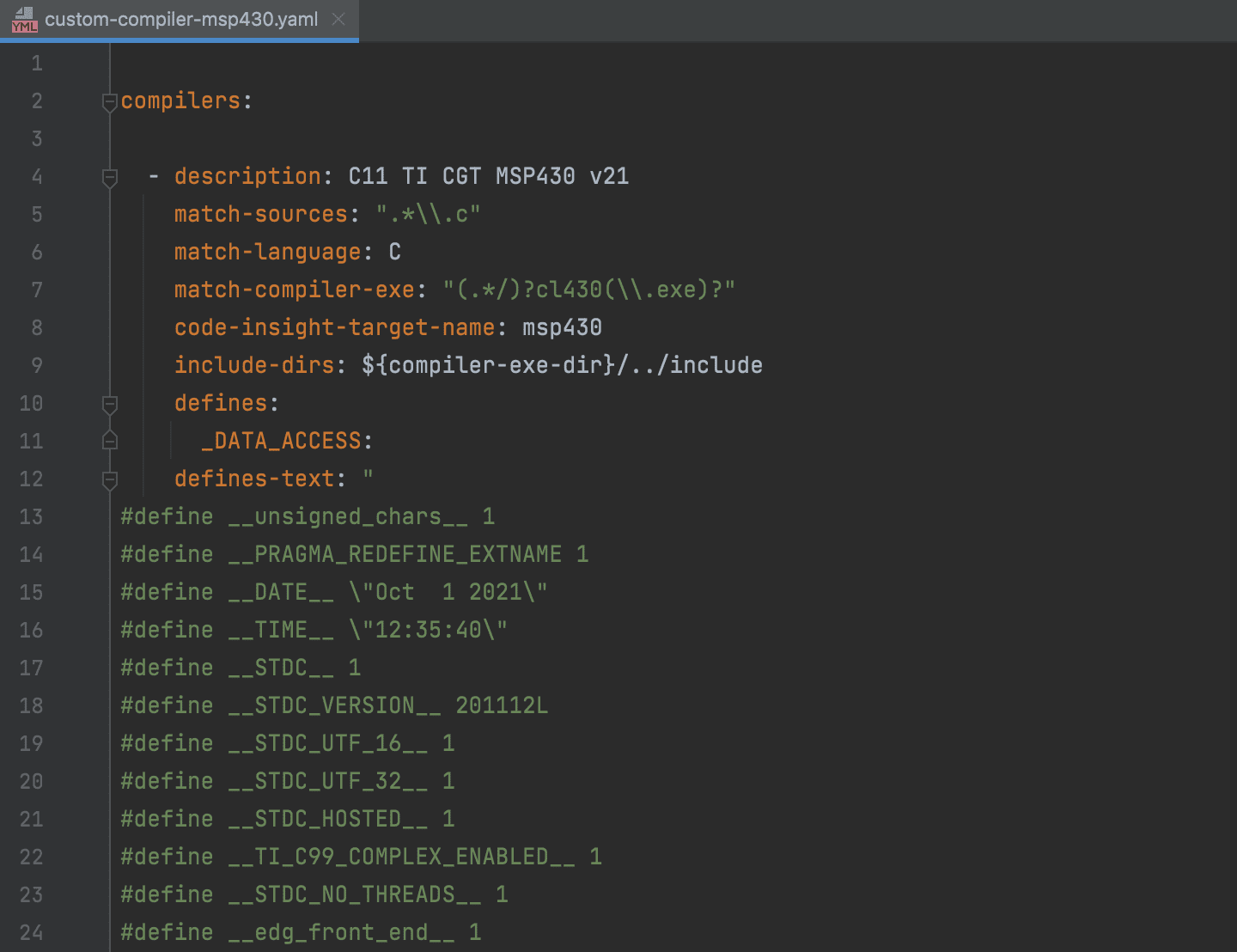Image resolution: width=1237 pixels, height=952 pixels.
Task: Click the defines-text key
Action: [x=254, y=479]
